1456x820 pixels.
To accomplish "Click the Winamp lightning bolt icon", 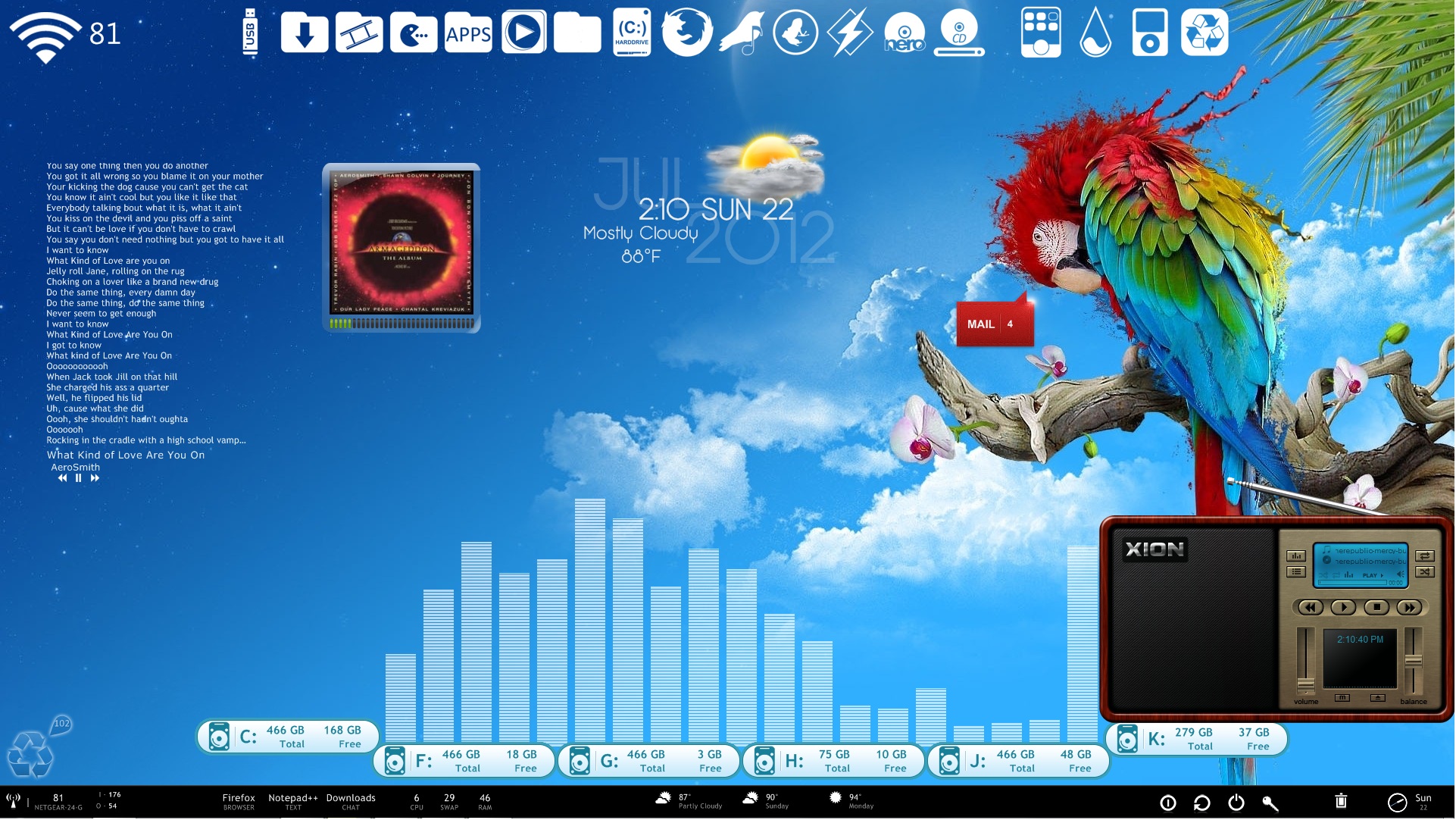I will [849, 33].
